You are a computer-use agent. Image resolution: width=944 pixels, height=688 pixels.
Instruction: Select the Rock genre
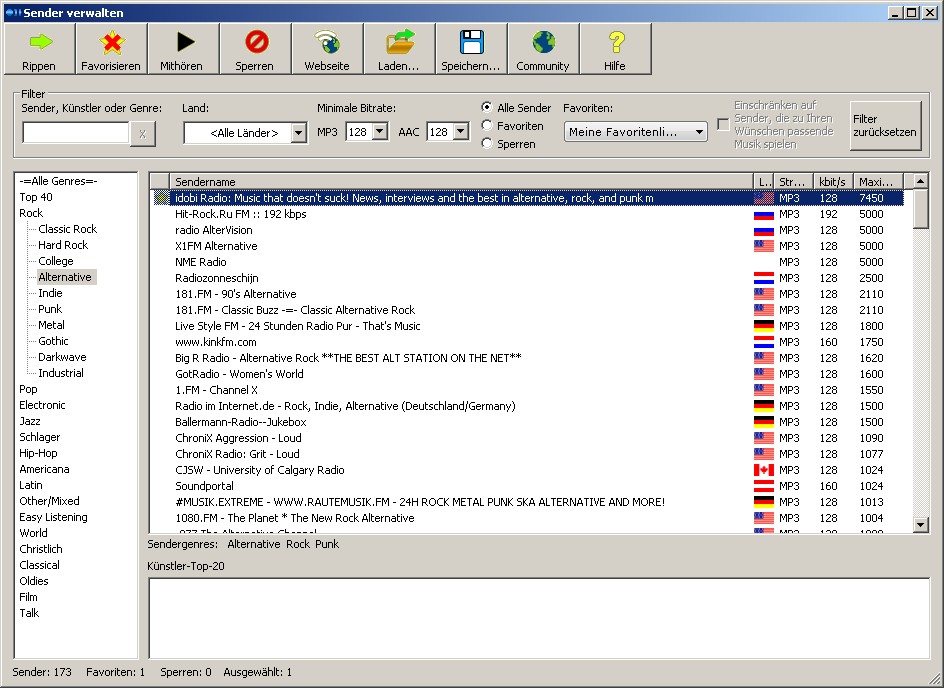pos(31,212)
